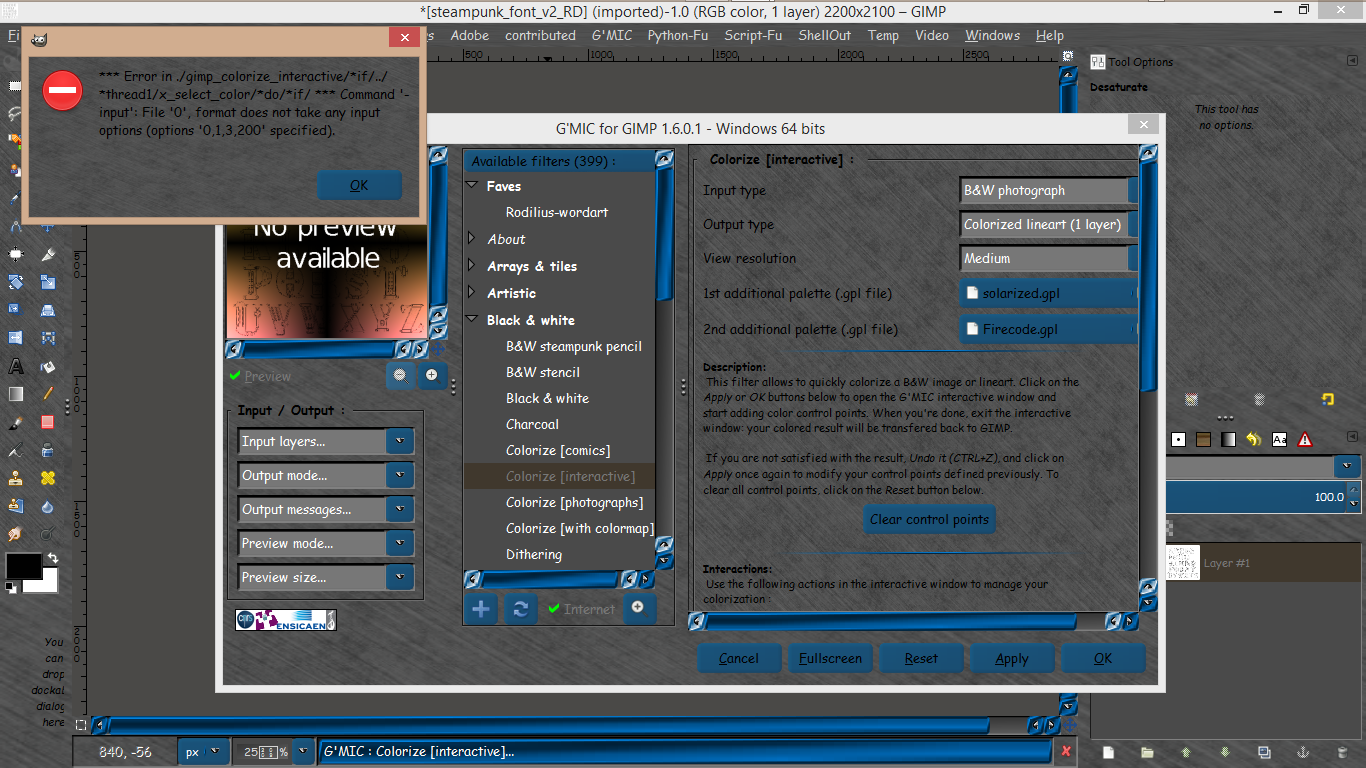
Task: Open the px unit selector in status bar
Action: 203,752
